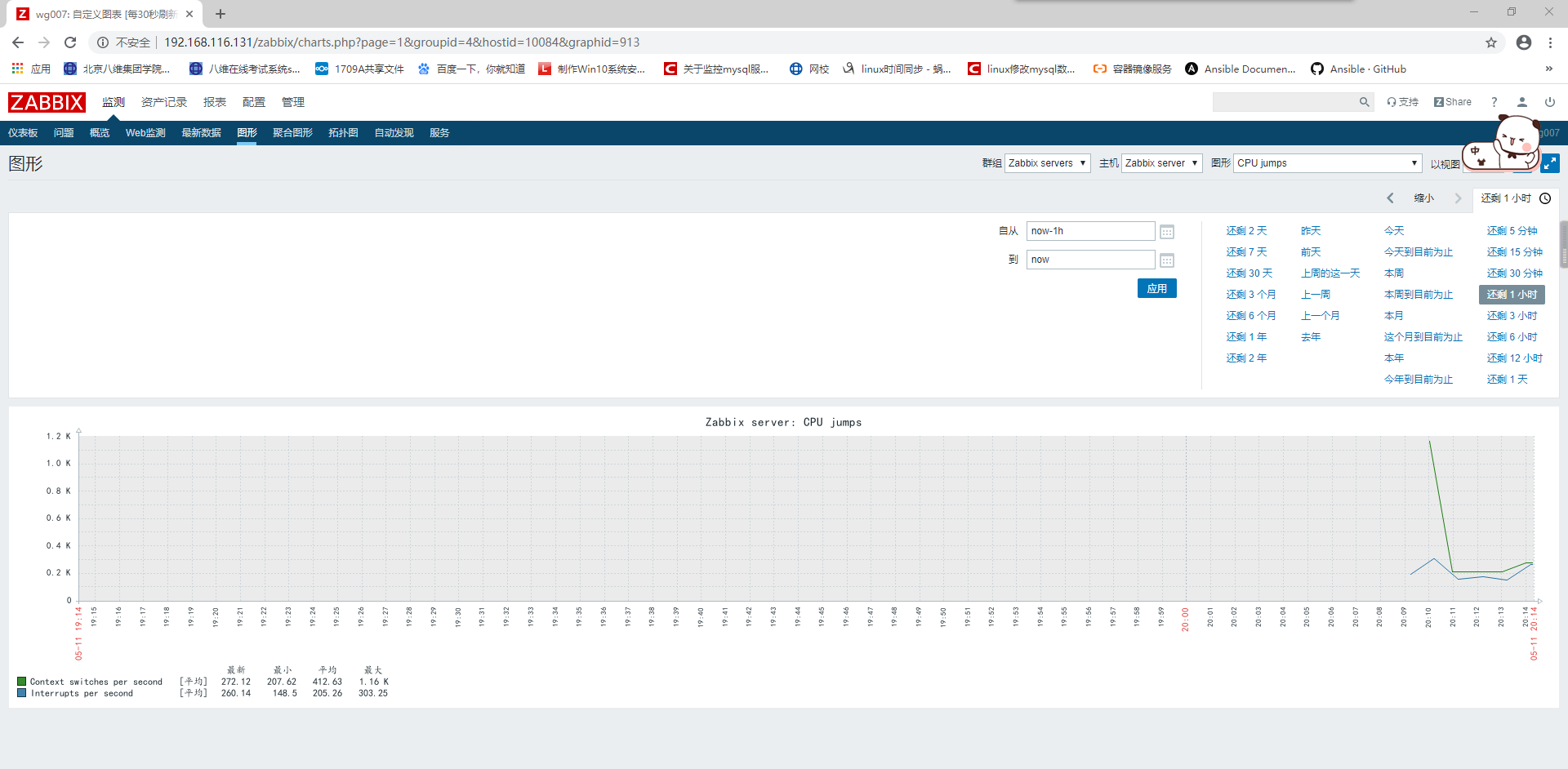Viewport: 1568px width, 769px height.
Task: Bookmark this page with star icon
Action: point(1491,42)
